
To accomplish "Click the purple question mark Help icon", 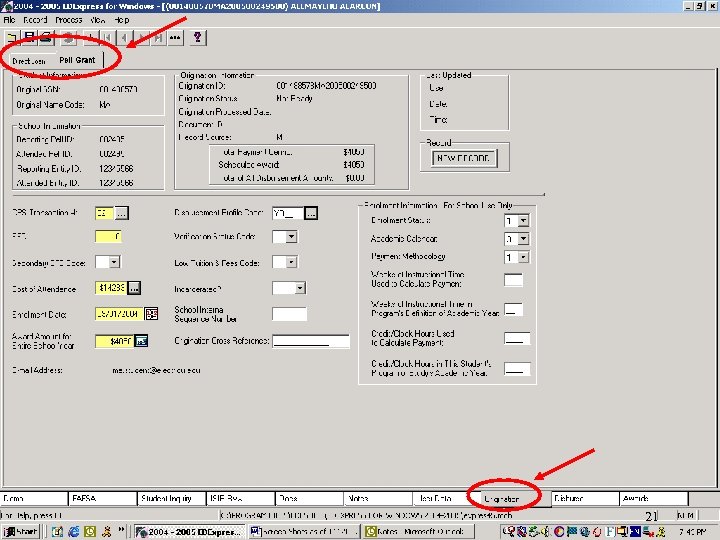I will pyautogui.click(x=197, y=38).
